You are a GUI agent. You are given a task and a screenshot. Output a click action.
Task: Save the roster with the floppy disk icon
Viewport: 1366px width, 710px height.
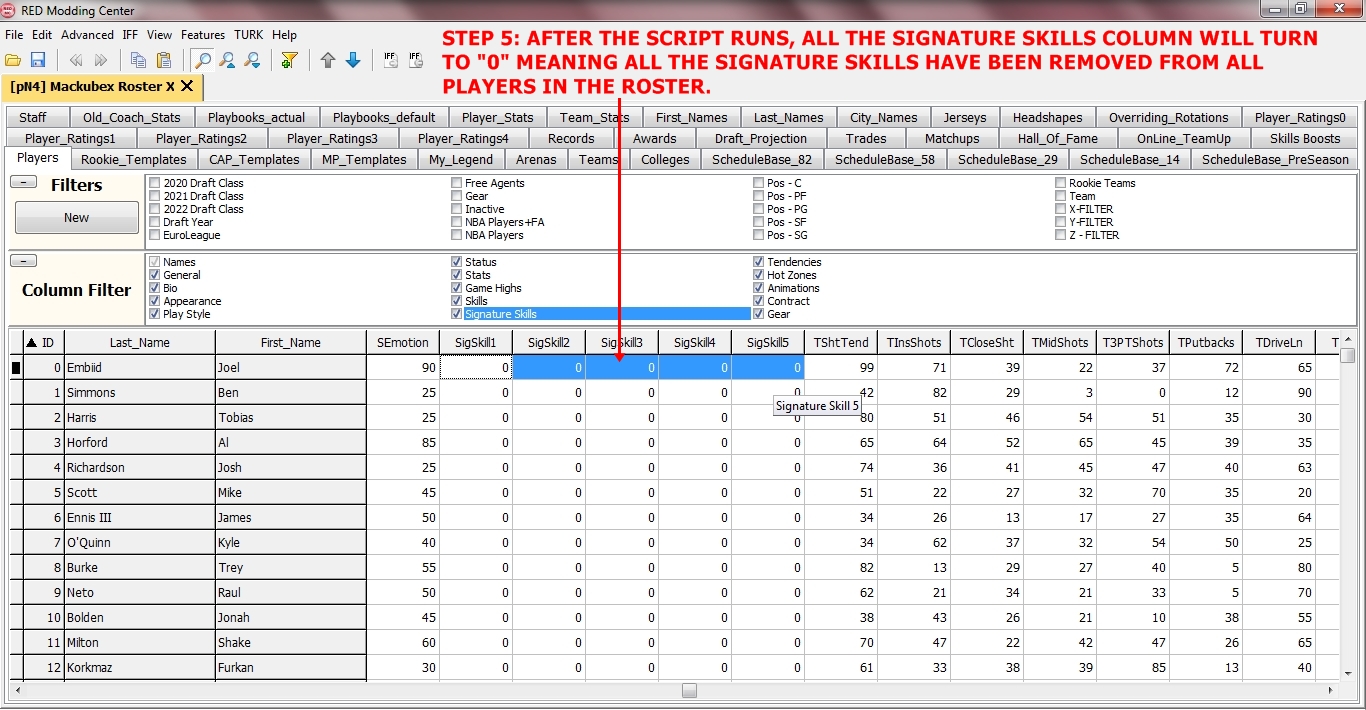tap(38, 61)
